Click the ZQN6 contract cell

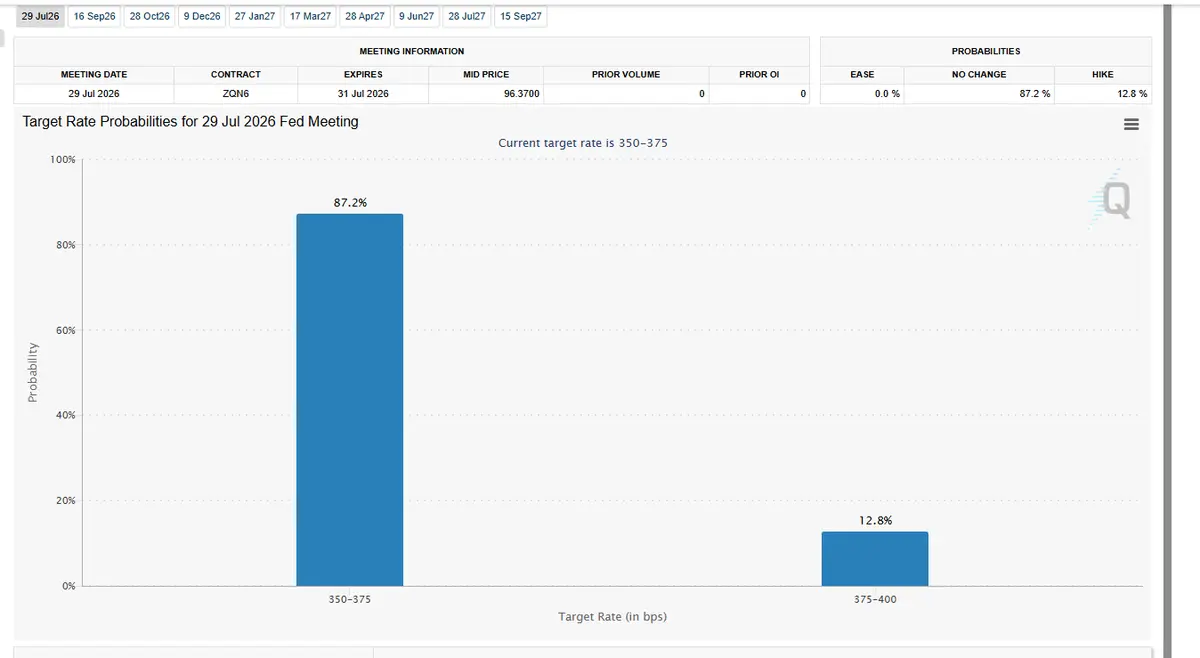pos(236,94)
